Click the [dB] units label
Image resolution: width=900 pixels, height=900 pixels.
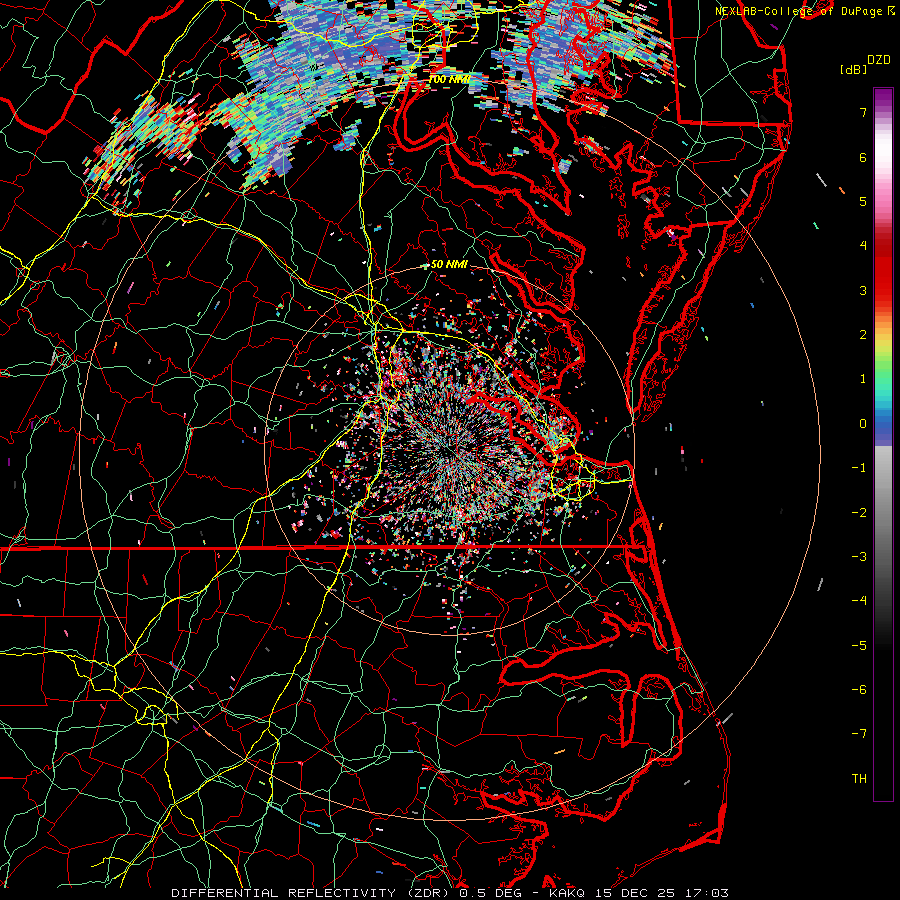click(x=854, y=69)
